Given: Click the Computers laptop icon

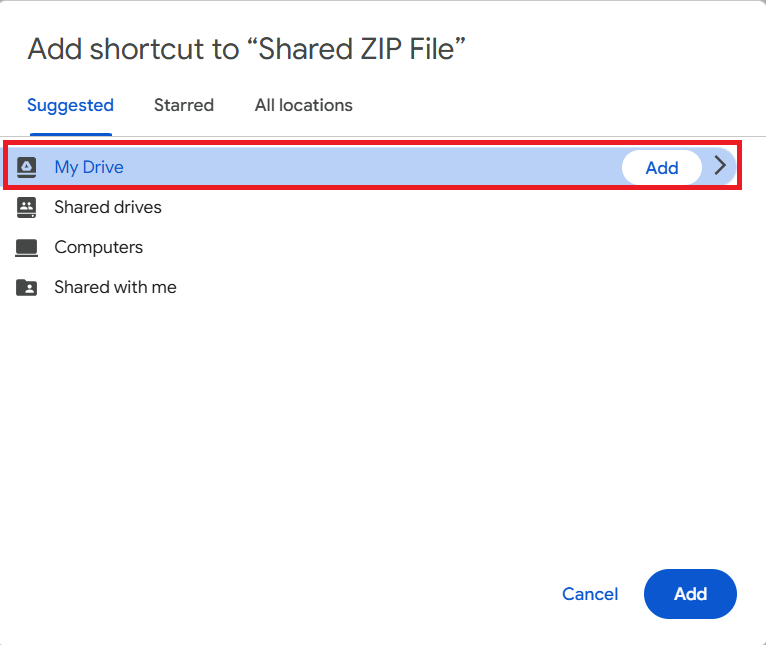Looking at the screenshot, I should pos(27,247).
